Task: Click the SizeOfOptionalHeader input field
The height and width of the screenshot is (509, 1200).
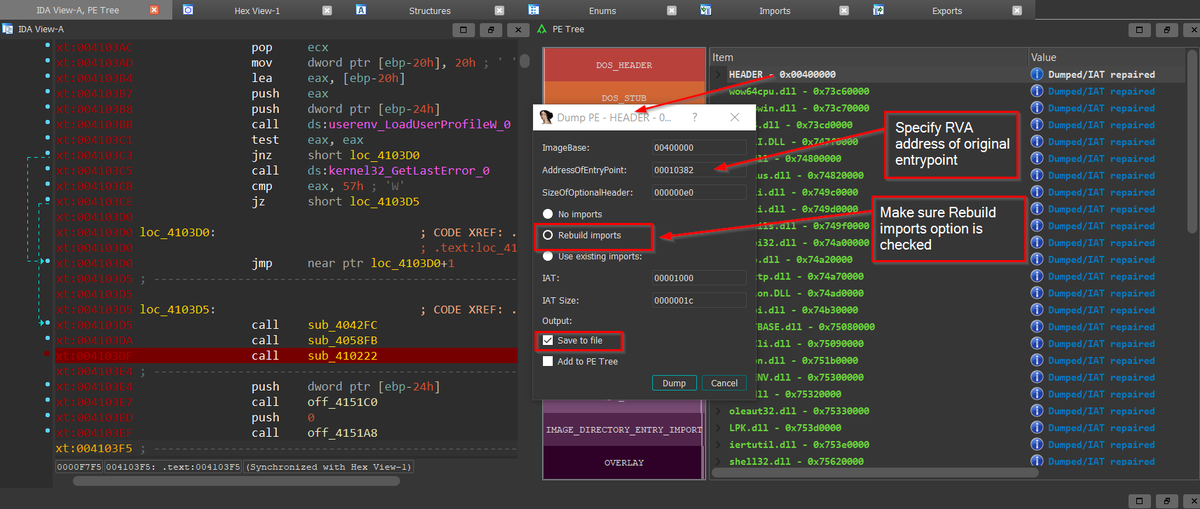Action: [x=697, y=193]
